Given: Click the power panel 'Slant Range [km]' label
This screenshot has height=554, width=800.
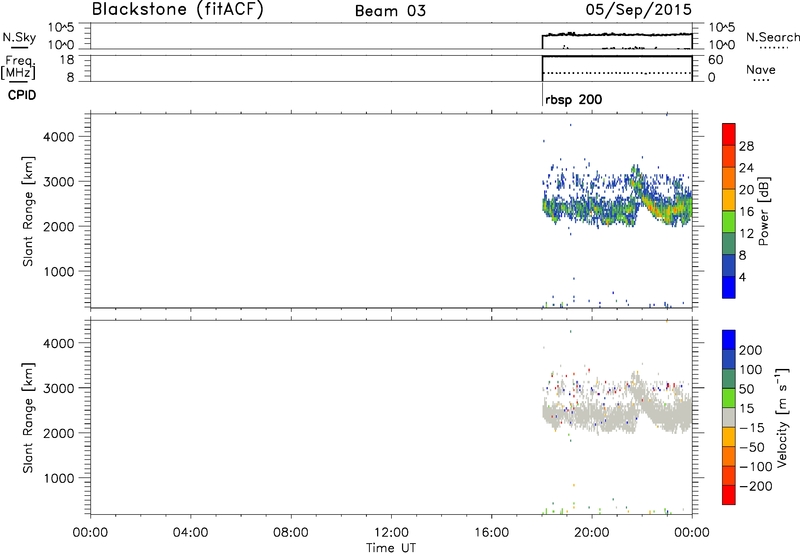Looking at the screenshot, I should click(x=28, y=211).
